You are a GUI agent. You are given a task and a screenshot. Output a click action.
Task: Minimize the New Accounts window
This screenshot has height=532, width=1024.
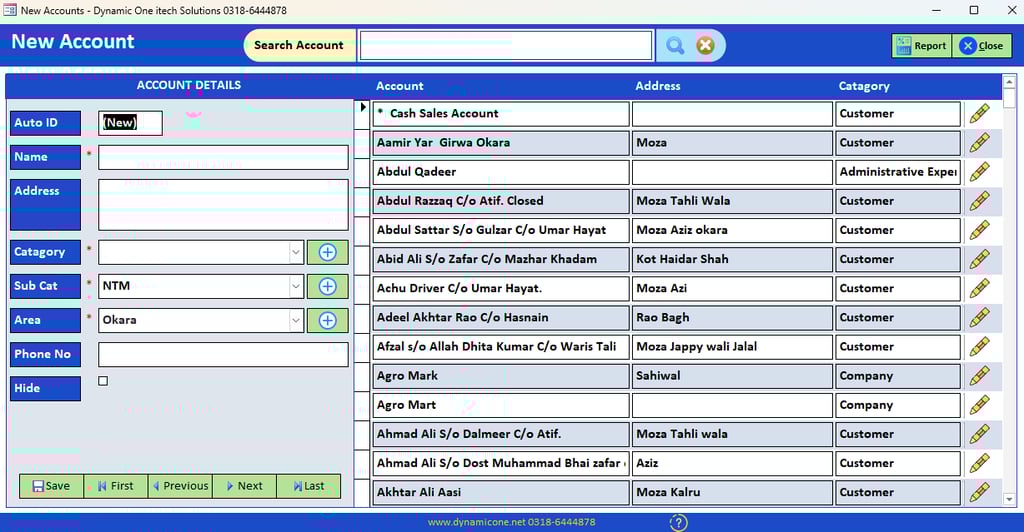click(x=936, y=10)
